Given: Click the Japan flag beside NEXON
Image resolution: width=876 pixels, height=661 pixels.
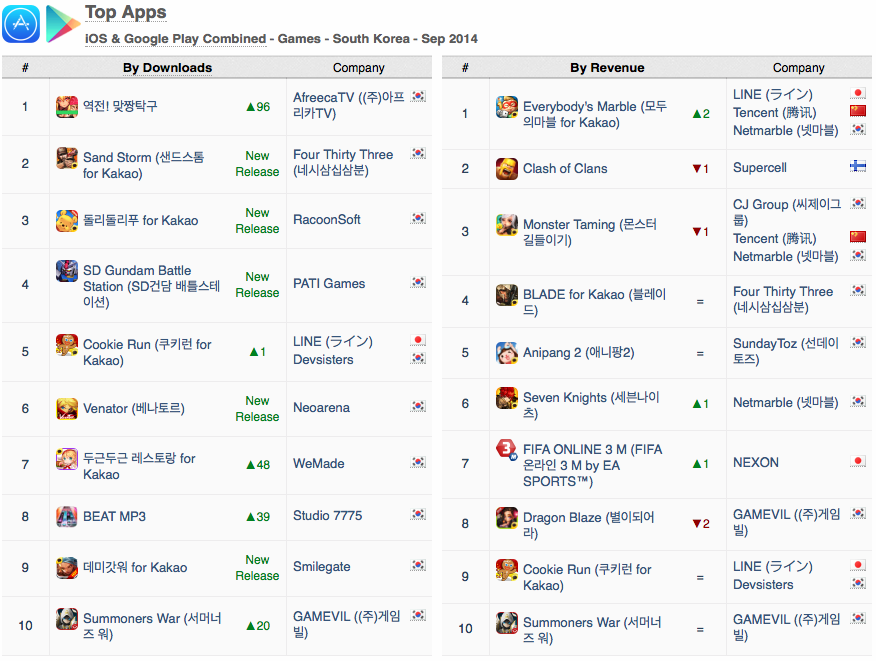Looking at the screenshot, I should (x=858, y=461).
